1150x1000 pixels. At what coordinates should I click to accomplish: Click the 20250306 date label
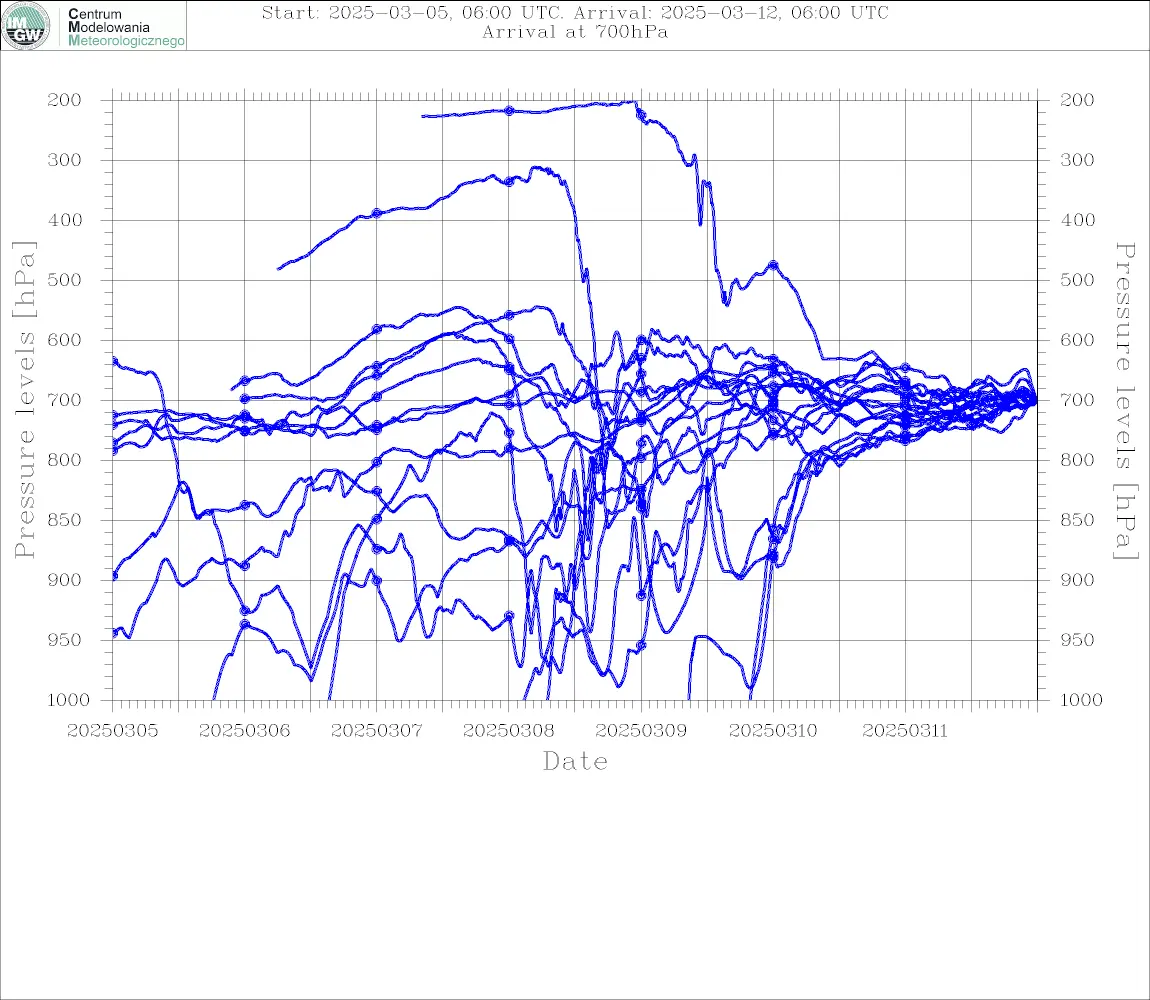244,731
